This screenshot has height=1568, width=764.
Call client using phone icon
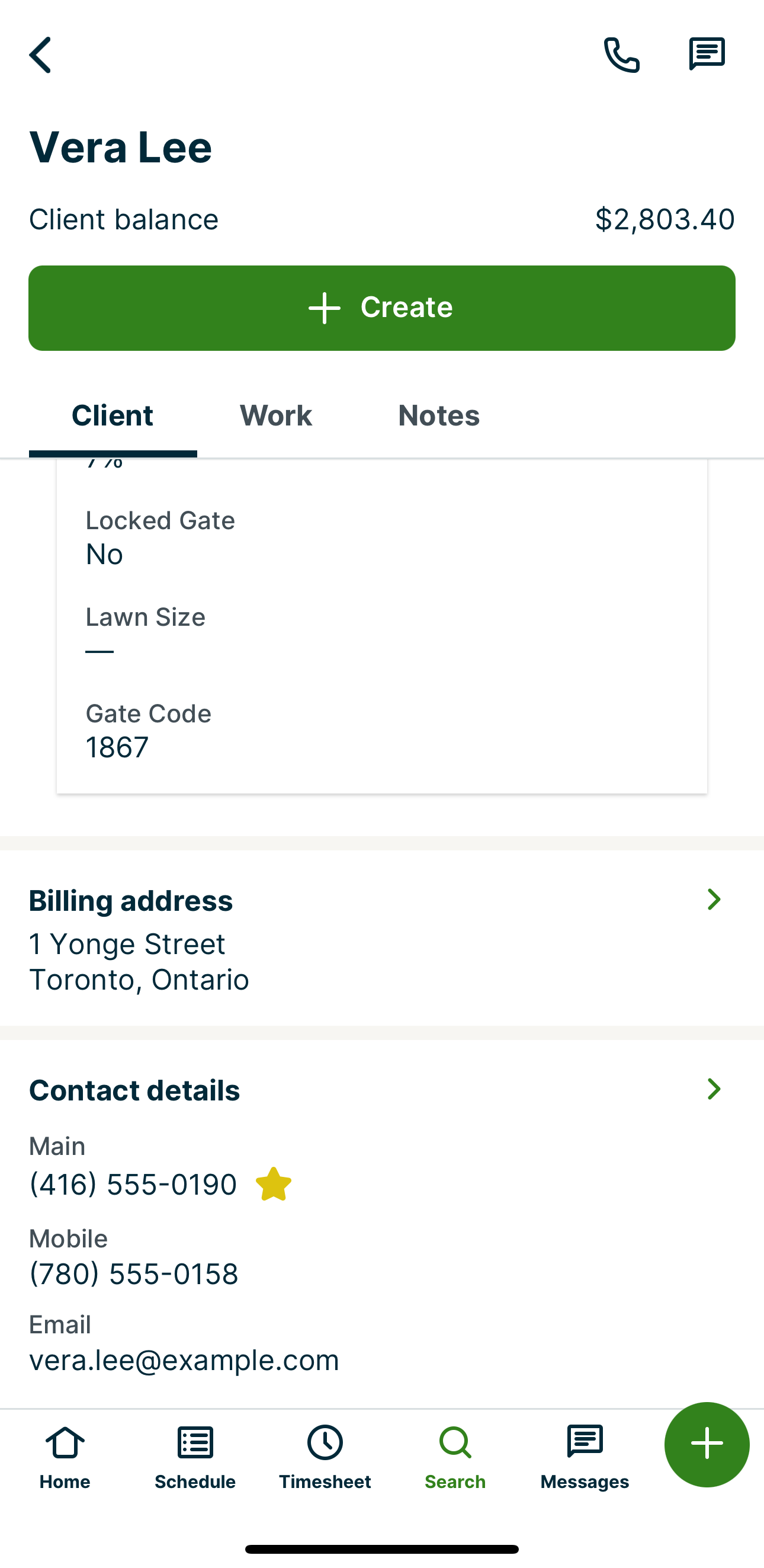coord(621,55)
